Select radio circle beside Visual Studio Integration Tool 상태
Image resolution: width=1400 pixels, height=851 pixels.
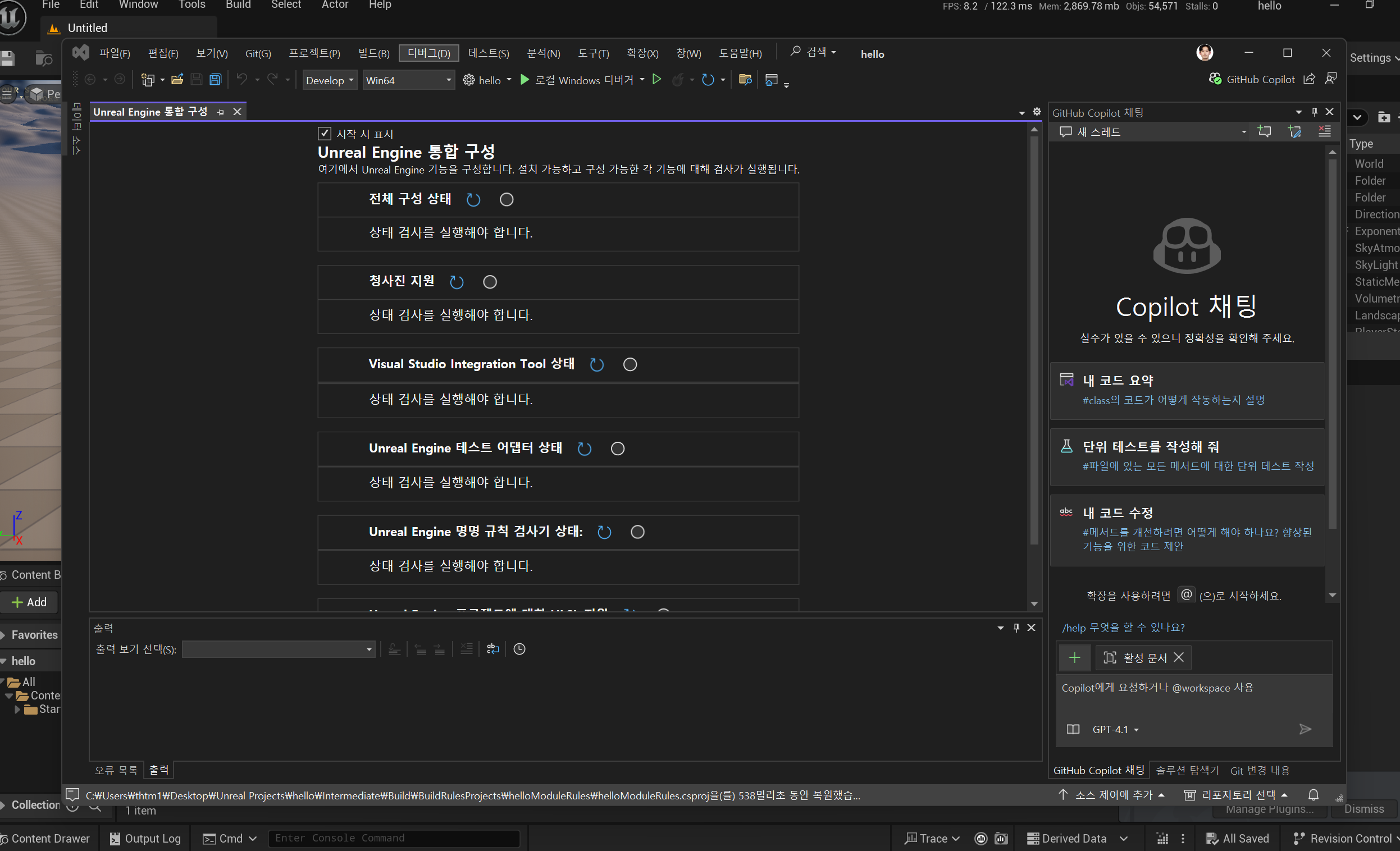click(630, 365)
